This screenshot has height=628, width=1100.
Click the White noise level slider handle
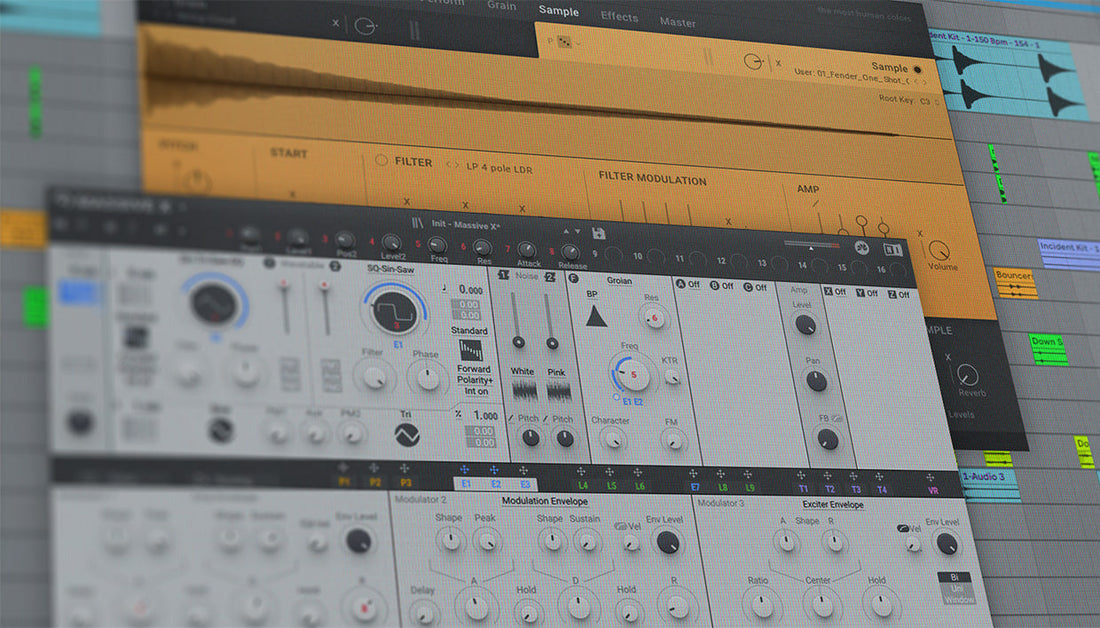(x=518, y=342)
